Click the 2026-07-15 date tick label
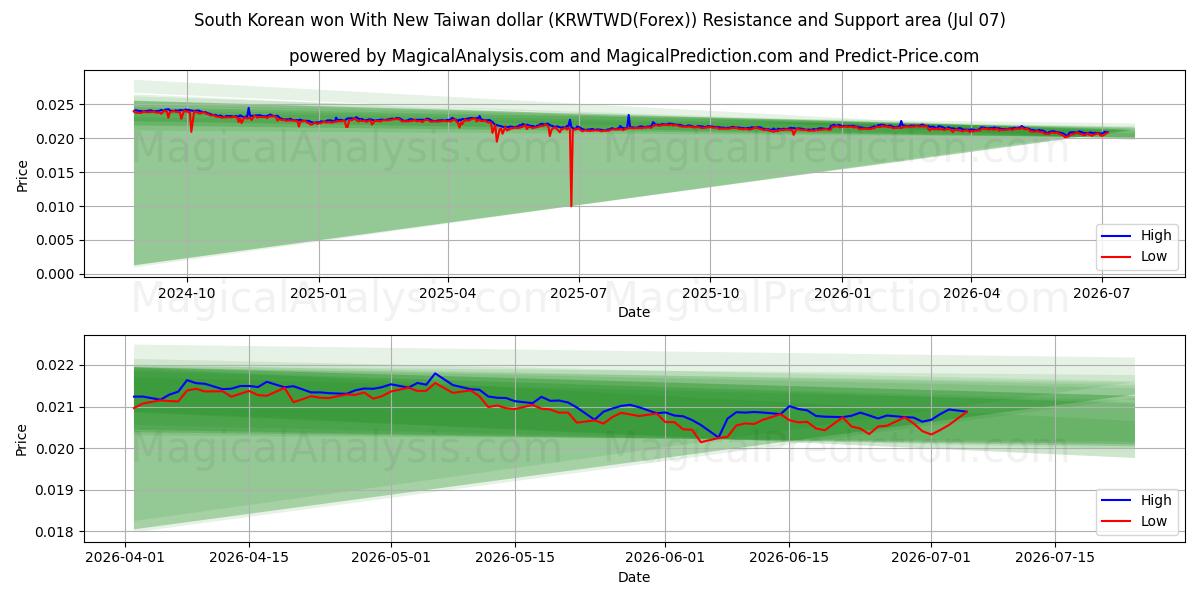 1055,557
